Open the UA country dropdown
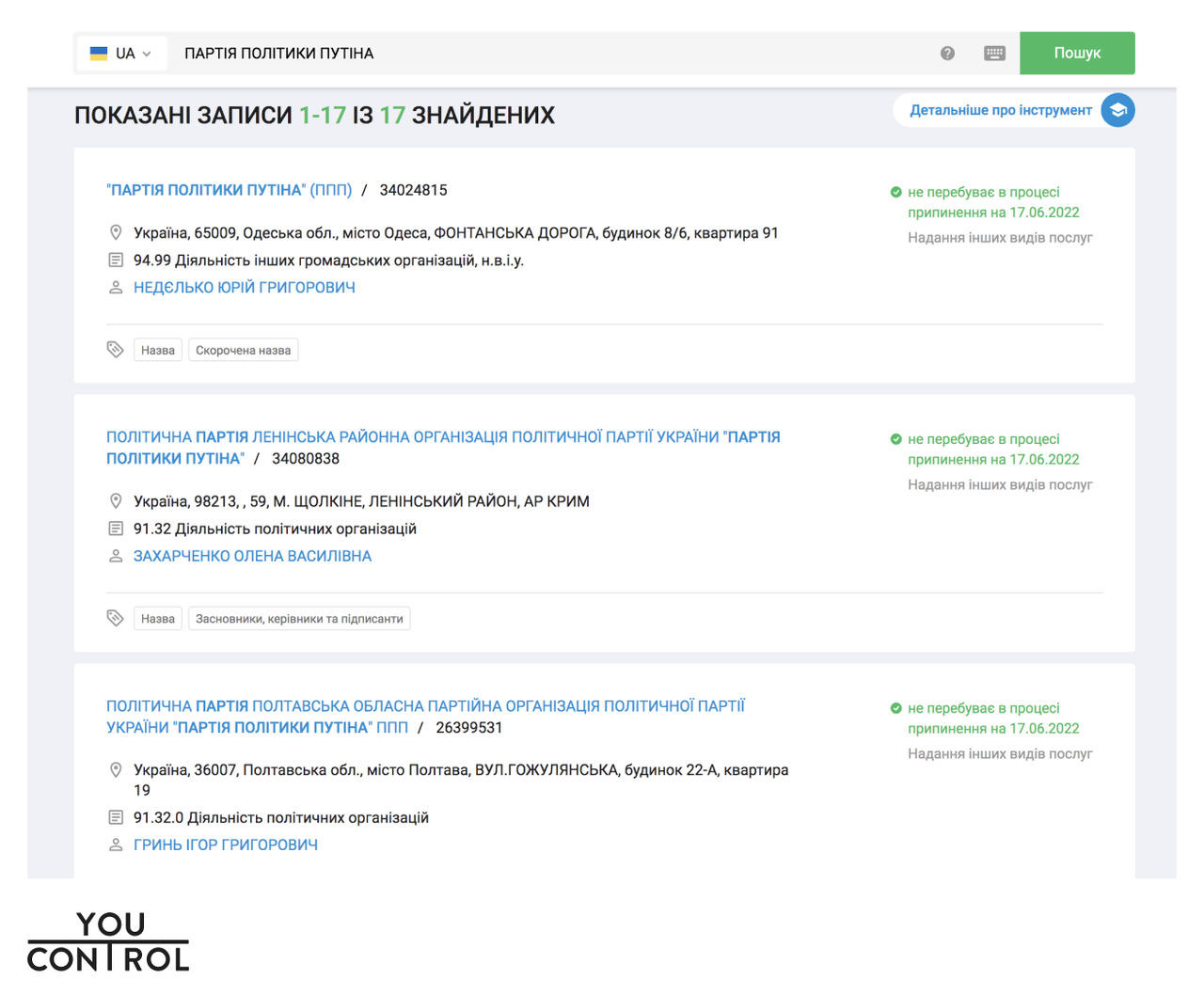The image size is (1204, 995). (121, 54)
